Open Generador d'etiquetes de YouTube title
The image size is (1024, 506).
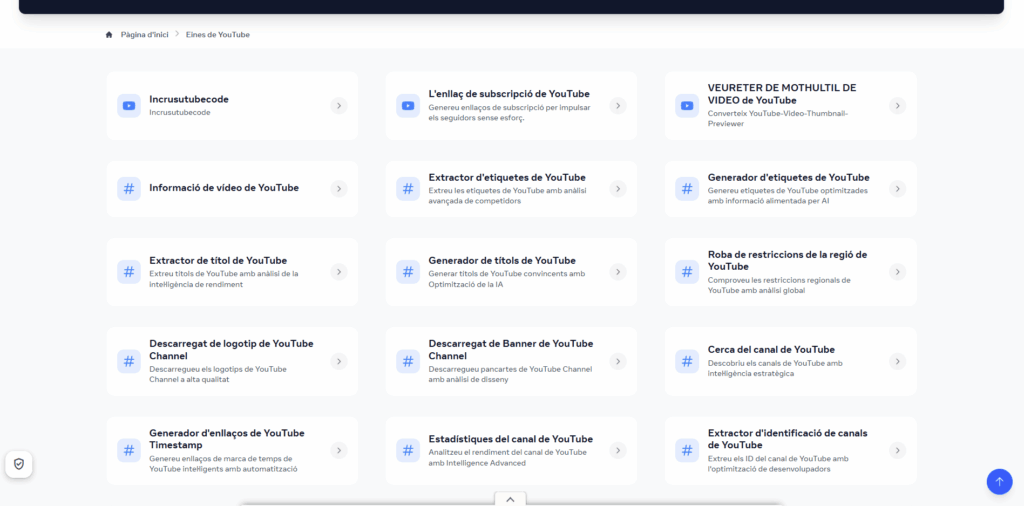(788, 178)
